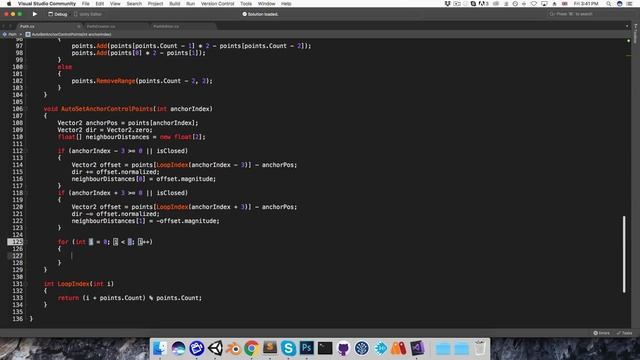Open the Project menu
Screen dimensions: 640x360
tap(155, 4)
